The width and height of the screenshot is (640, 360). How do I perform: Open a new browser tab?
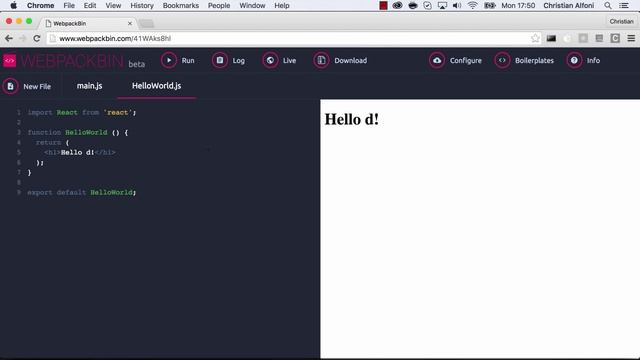pos(147,24)
